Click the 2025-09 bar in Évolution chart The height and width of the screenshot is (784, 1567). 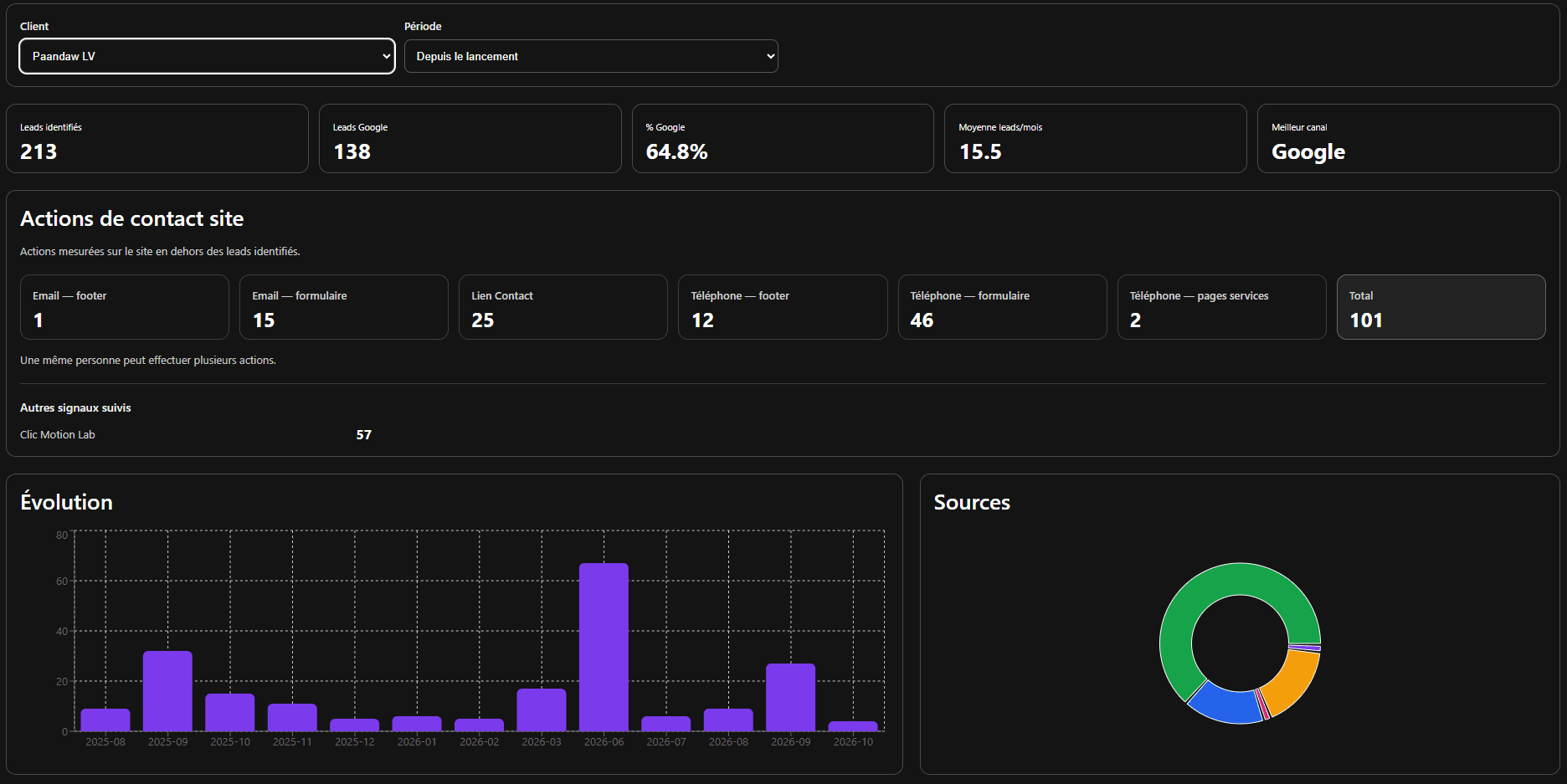coord(167,691)
